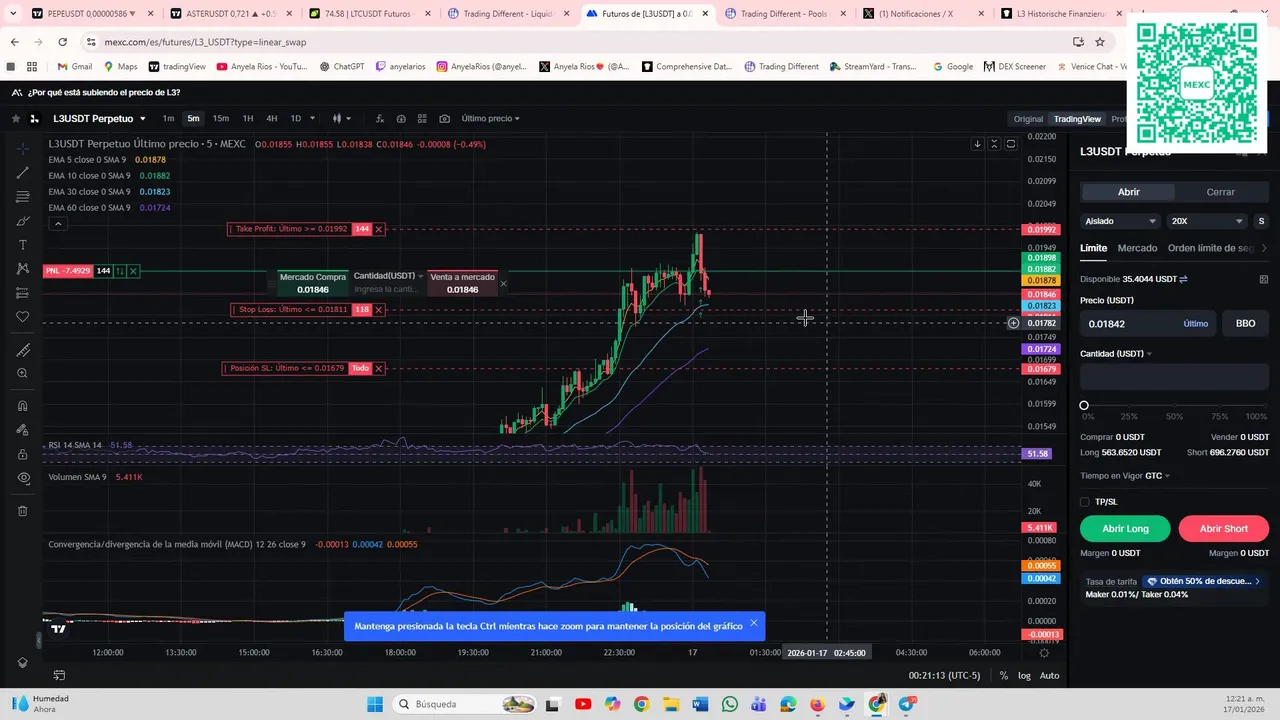Open the WhatsApp taskbar icon
1280x720 pixels.
point(729,704)
